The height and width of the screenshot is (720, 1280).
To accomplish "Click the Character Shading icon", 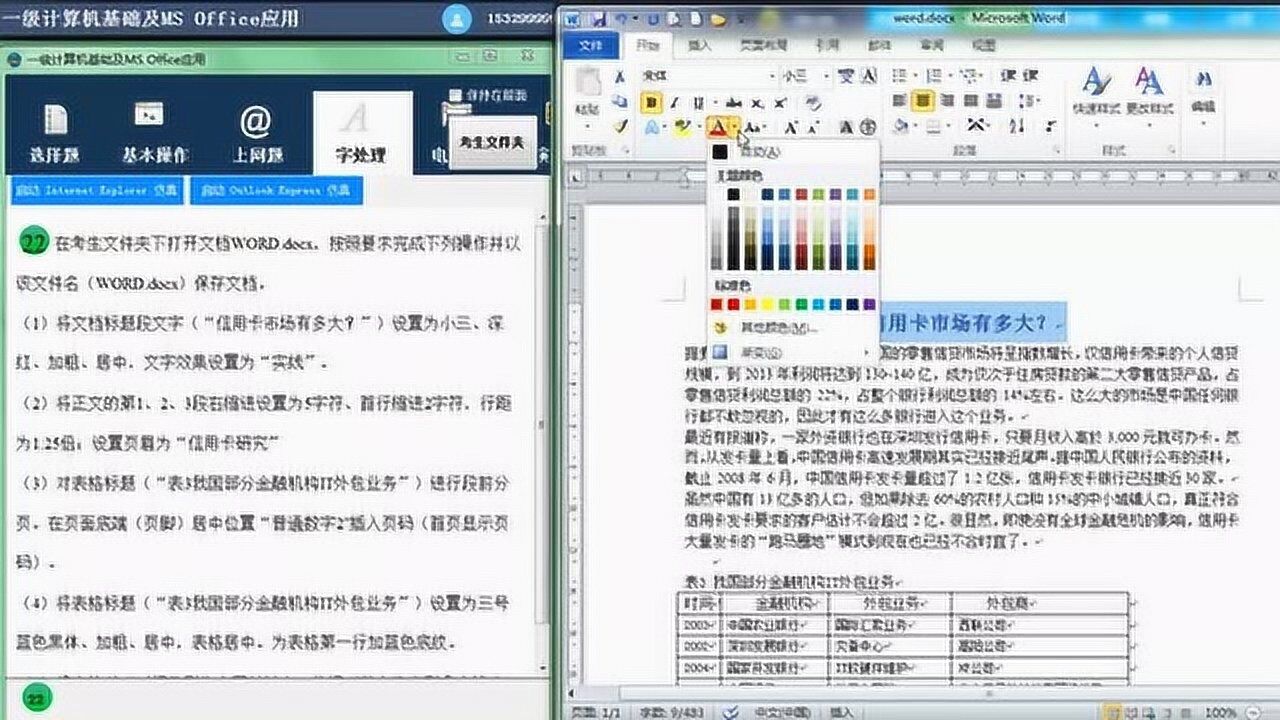I will coord(846,126).
